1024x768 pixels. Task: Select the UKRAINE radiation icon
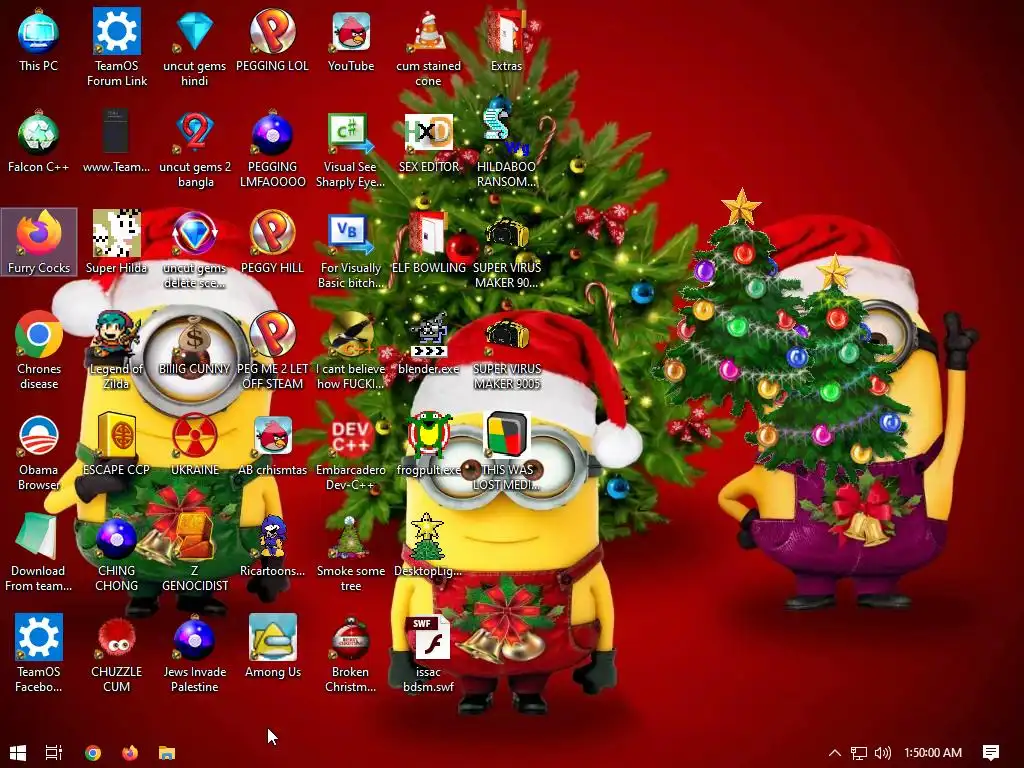[x=195, y=444]
